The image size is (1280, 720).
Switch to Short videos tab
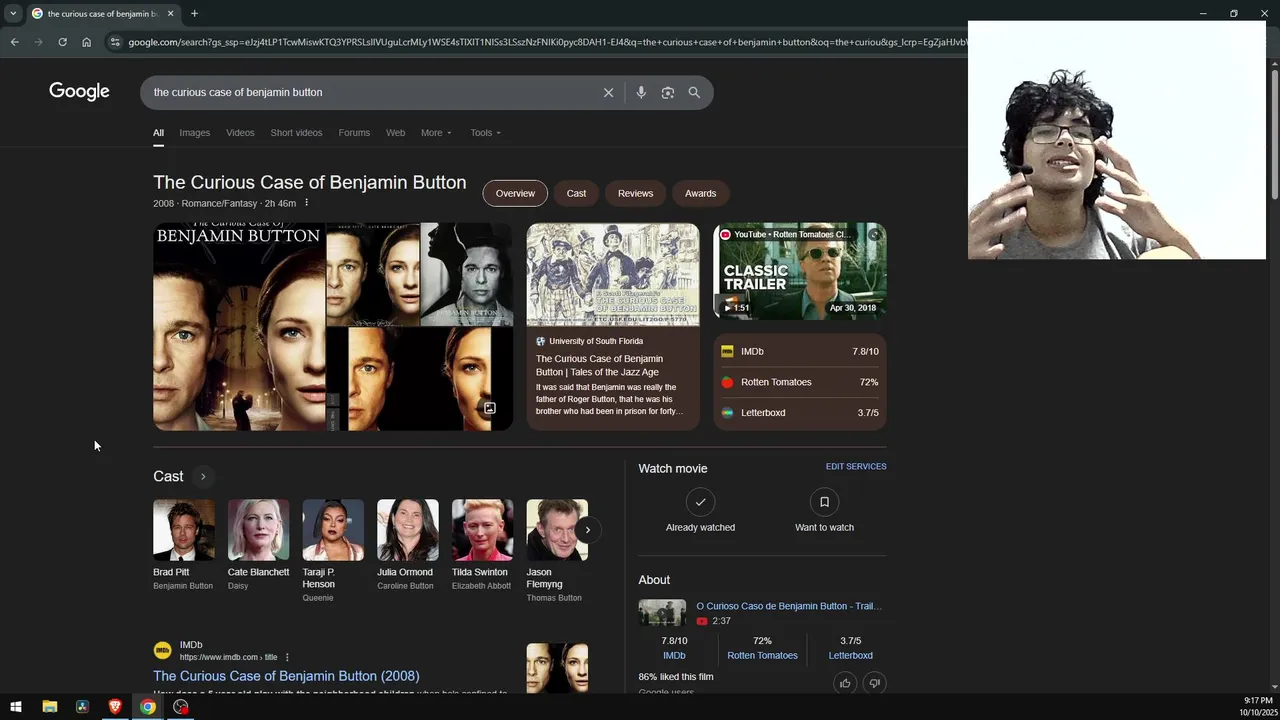pos(296,133)
